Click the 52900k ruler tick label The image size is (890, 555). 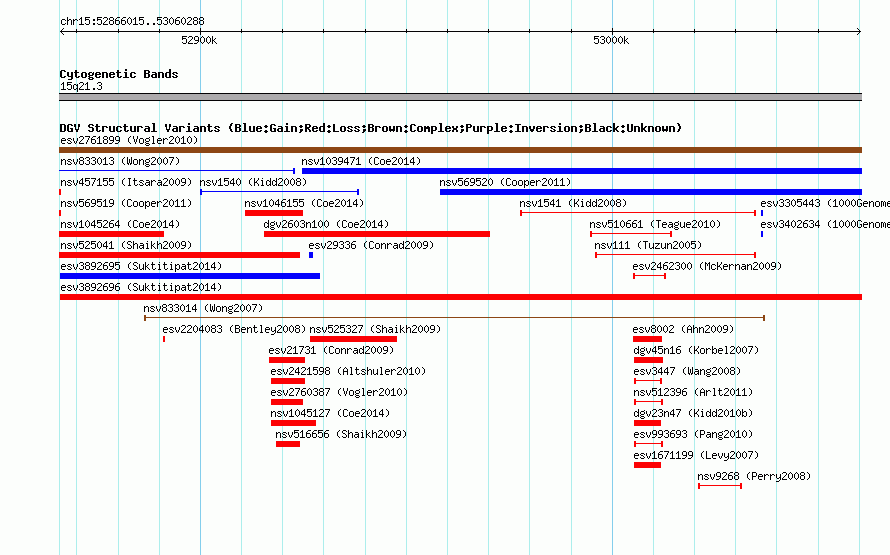199,40
